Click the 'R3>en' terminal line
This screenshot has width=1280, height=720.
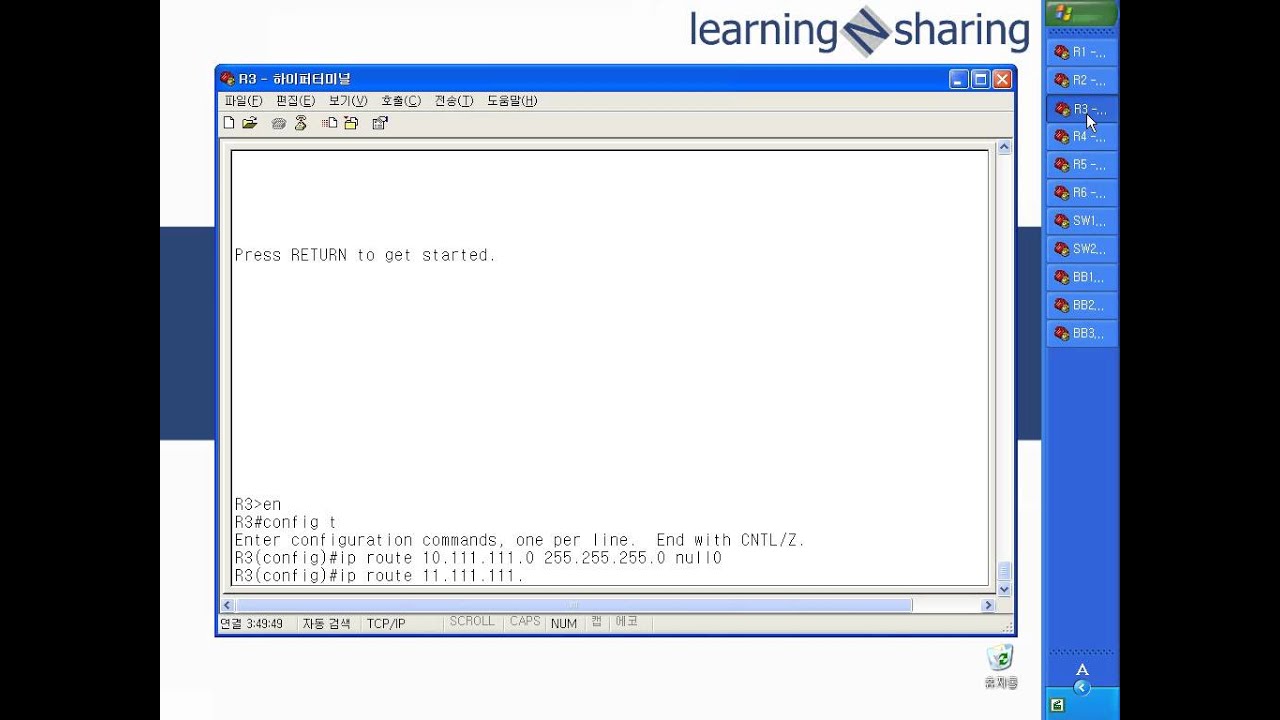[258, 504]
